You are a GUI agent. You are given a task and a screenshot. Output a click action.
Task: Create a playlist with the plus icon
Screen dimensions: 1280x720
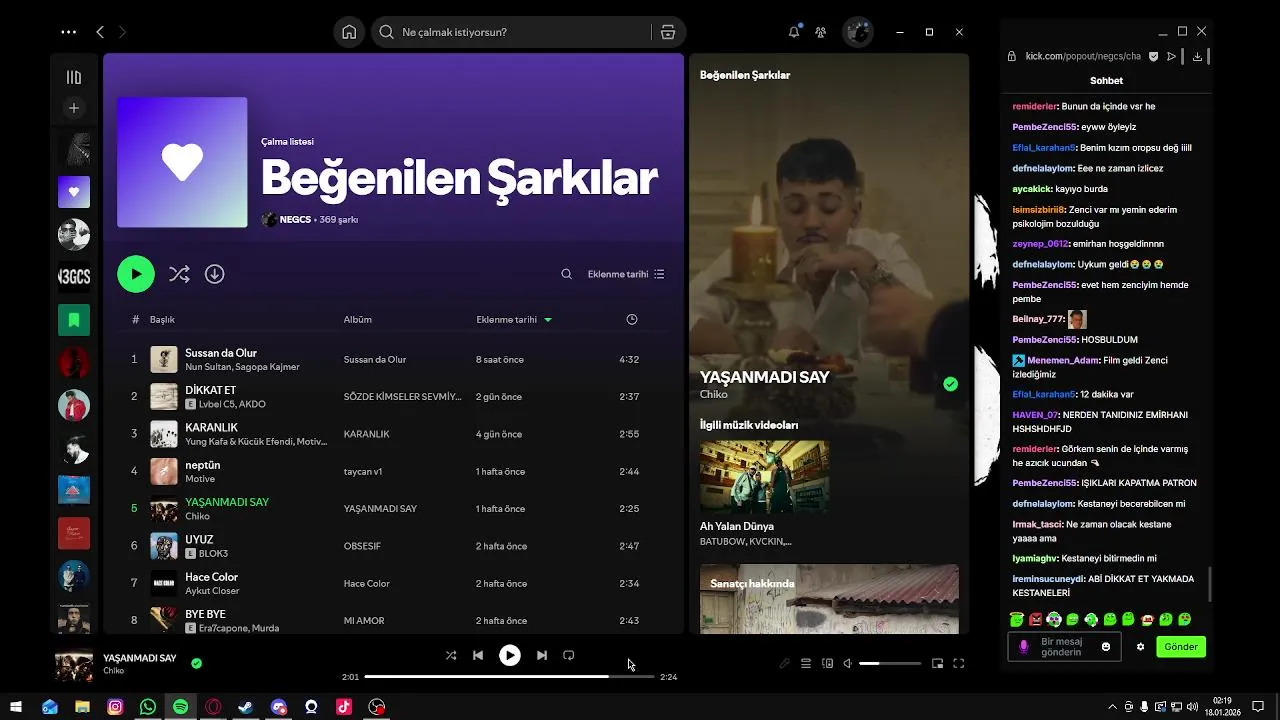pyautogui.click(x=74, y=108)
